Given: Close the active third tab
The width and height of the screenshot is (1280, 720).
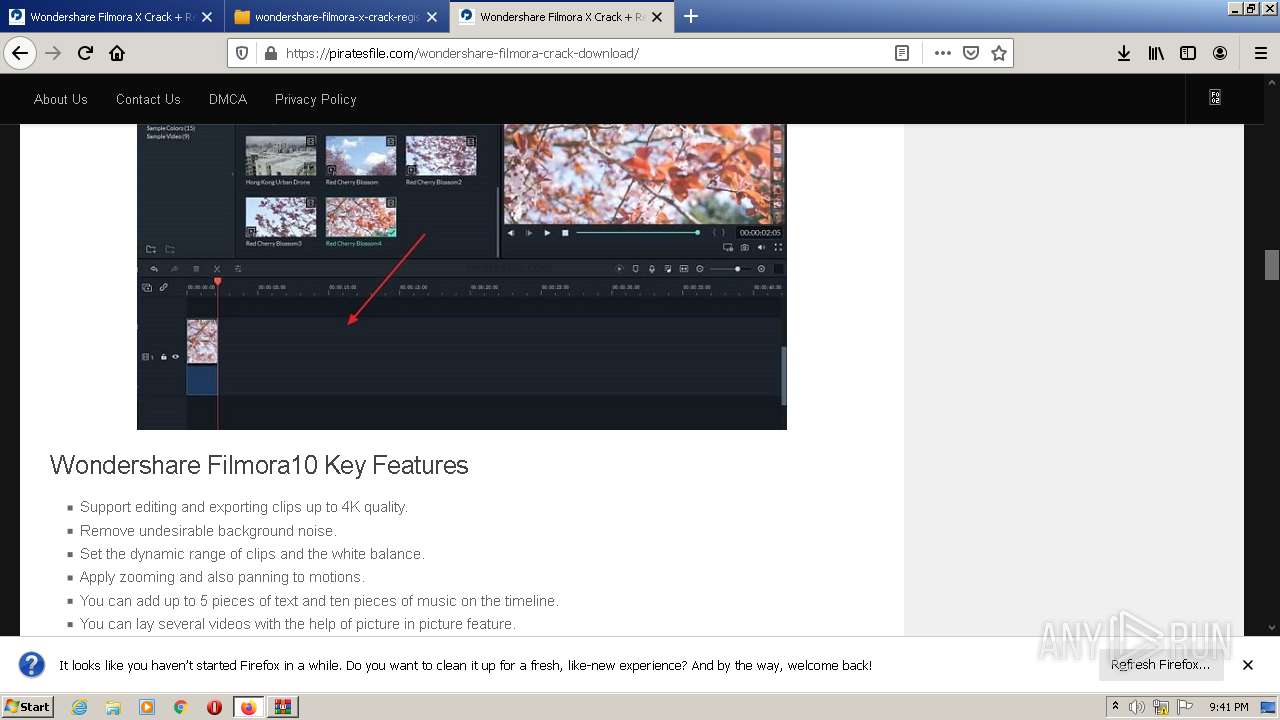Looking at the screenshot, I should click(656, 17).
